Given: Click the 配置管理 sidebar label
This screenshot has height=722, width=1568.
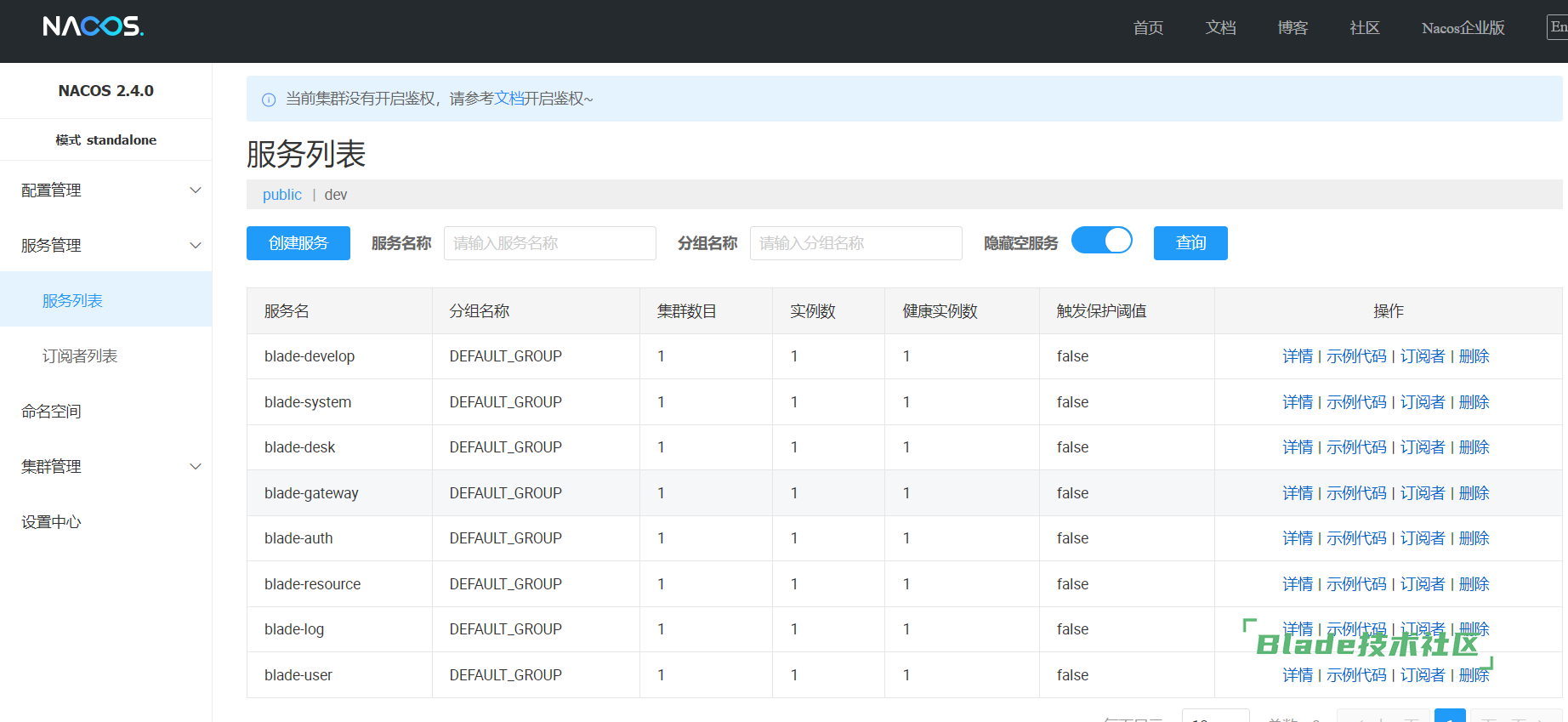Looking at the screenshot, I should click(x=51, y=190).
